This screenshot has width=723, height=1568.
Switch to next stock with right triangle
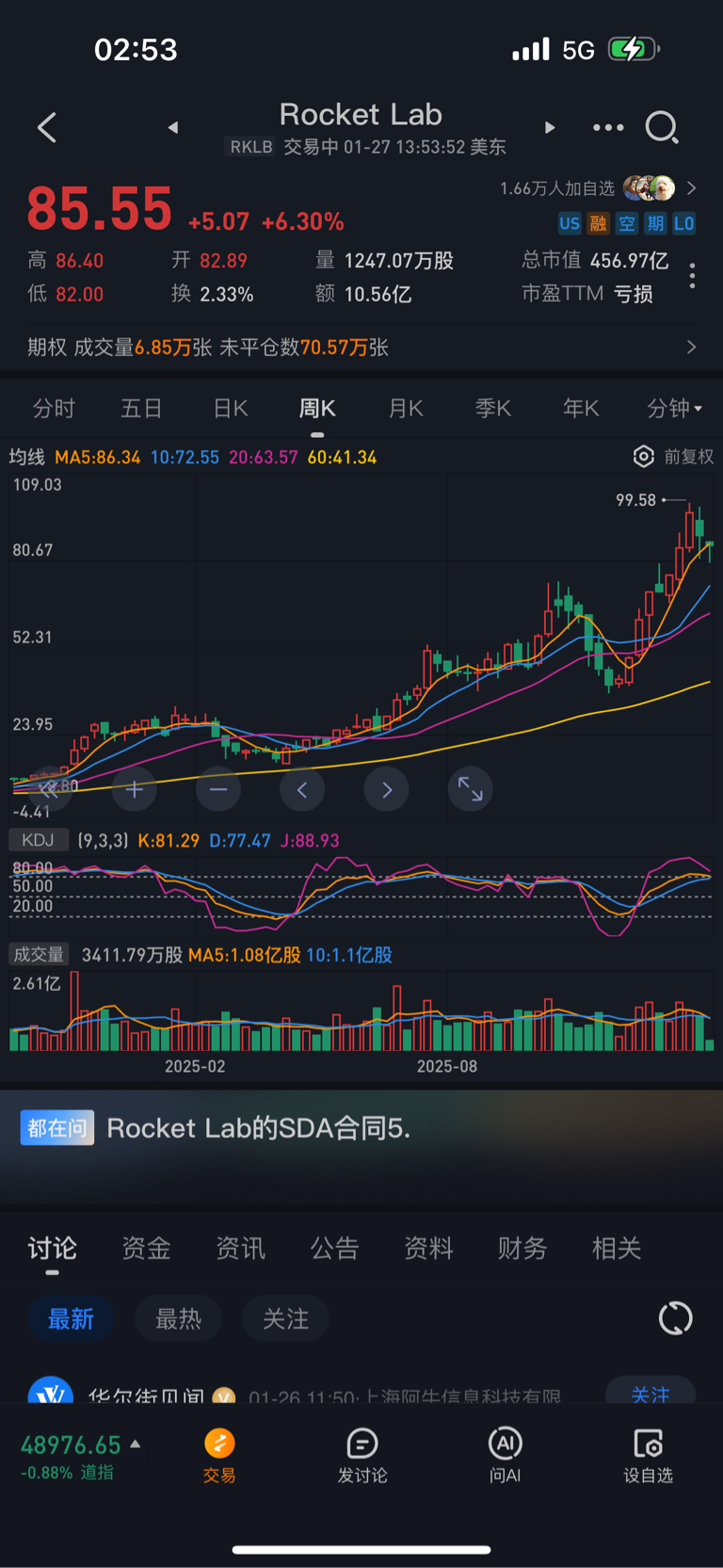click(550, 127)
